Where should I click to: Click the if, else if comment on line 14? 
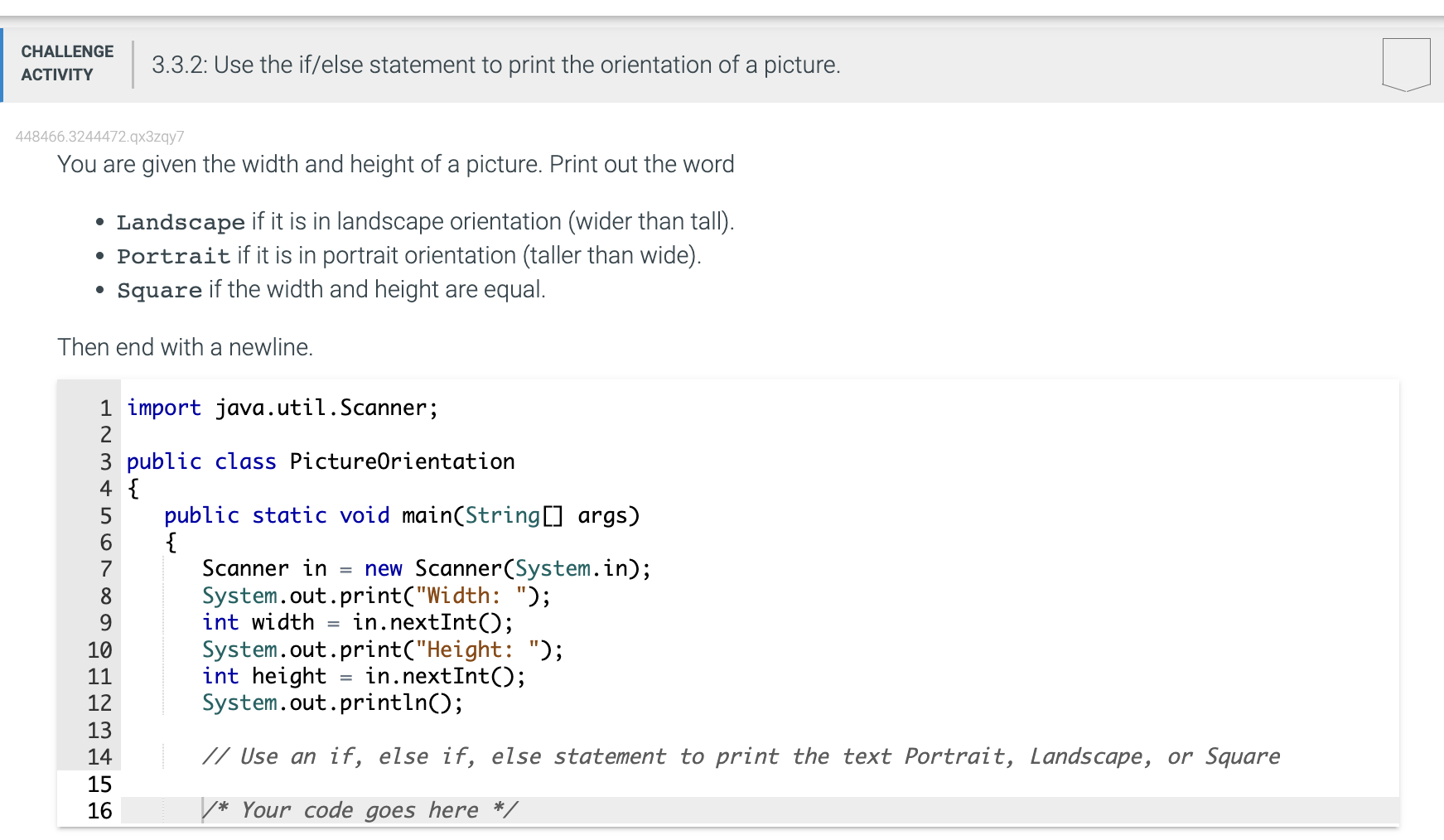click(741, 756)
